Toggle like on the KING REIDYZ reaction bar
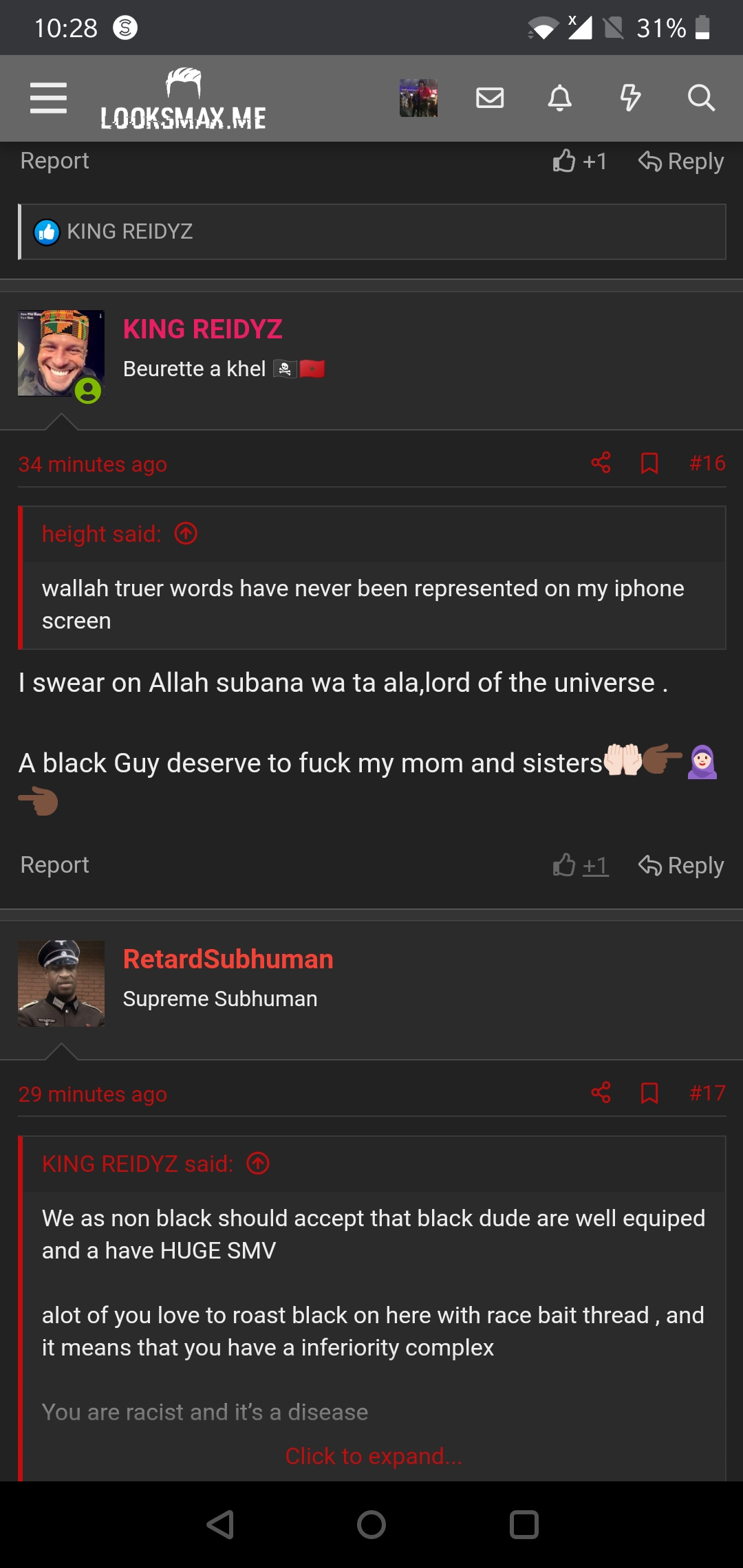The width and height of the screenshot is (743, 1568). [x=46, y=231]
